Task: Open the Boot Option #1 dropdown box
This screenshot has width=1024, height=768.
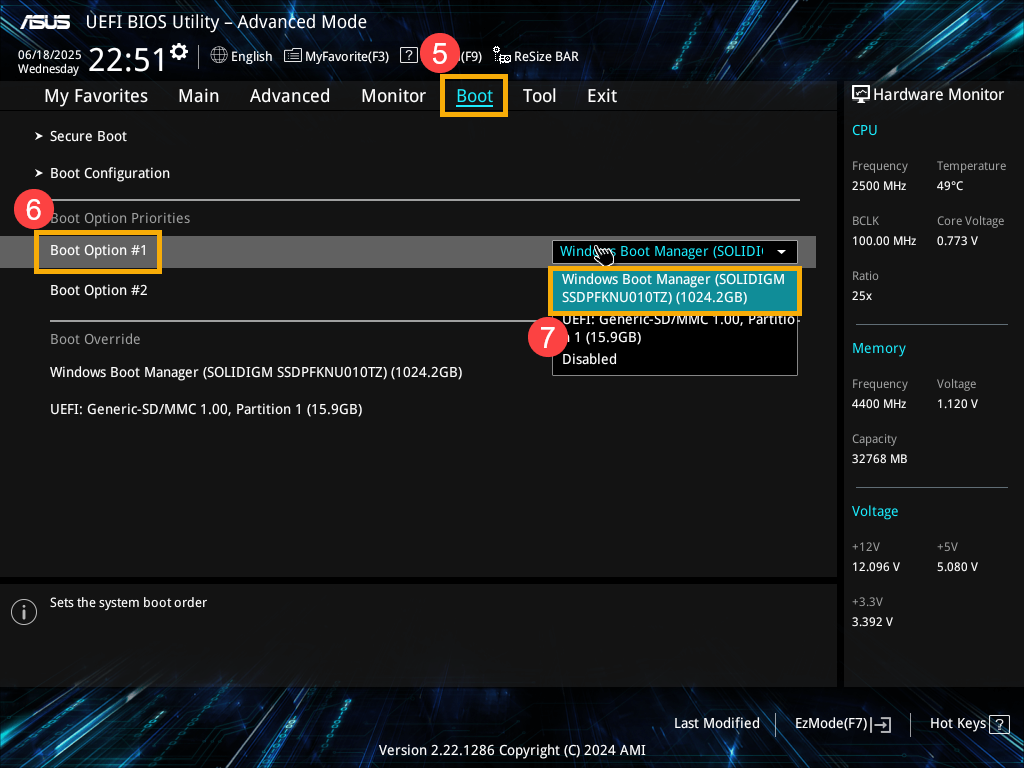Action: [675, 251]
